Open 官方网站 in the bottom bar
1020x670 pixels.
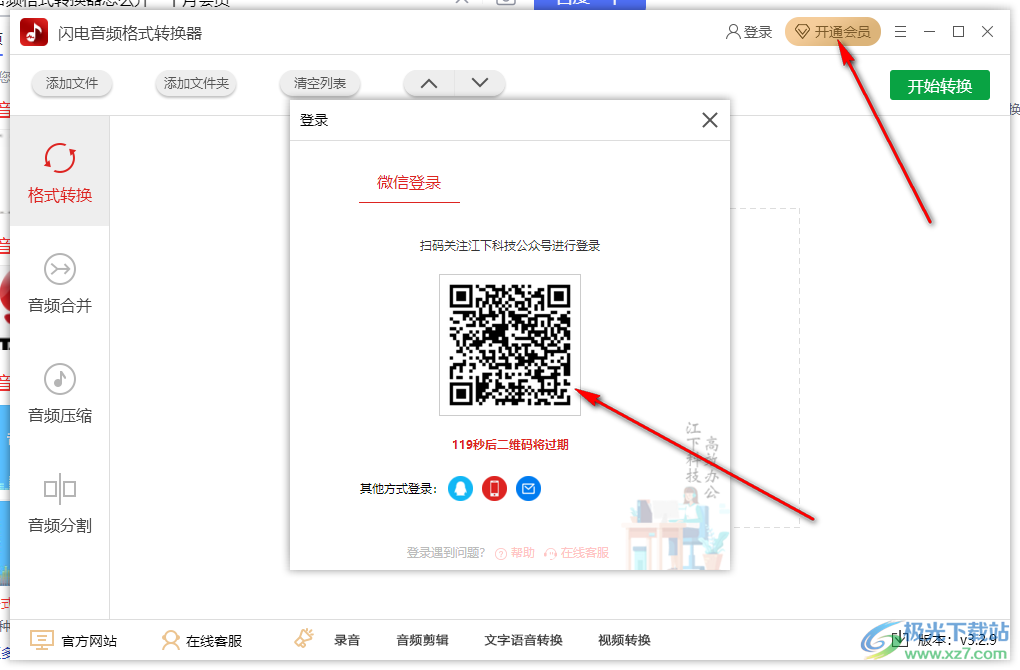click(74, 640)
